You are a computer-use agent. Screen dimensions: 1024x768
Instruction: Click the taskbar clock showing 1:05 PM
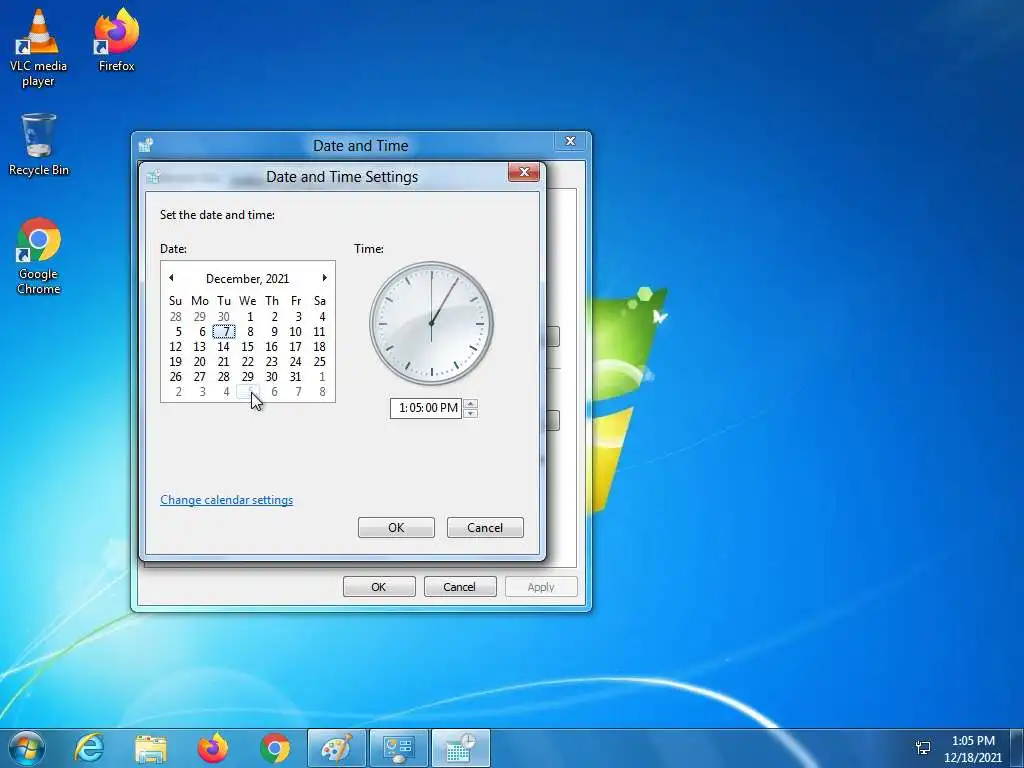972,748
